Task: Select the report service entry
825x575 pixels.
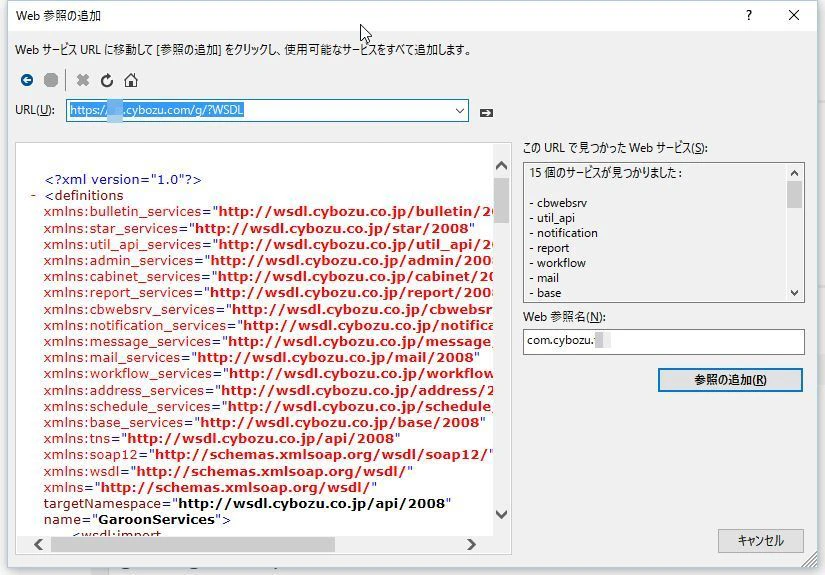Action: (x=549, y=248)
